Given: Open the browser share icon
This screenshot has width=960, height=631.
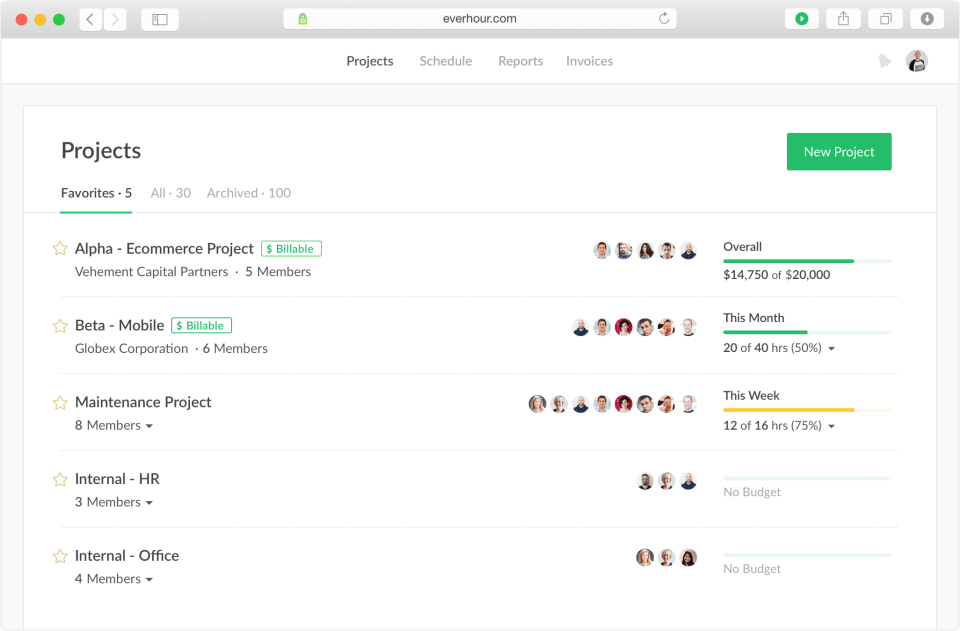Looking at the screenshot, I should point(843,18).
